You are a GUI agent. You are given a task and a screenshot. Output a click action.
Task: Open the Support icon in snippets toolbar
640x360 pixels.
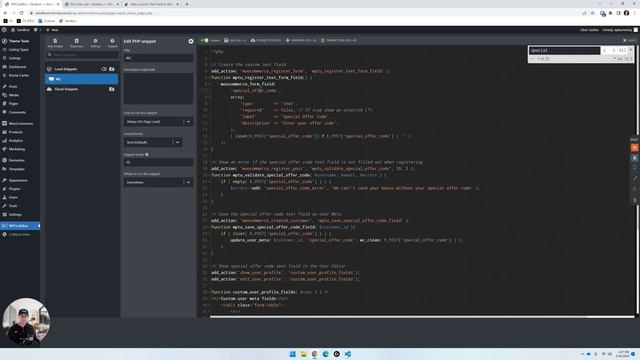pyautogui.click(x=112, y=43)
